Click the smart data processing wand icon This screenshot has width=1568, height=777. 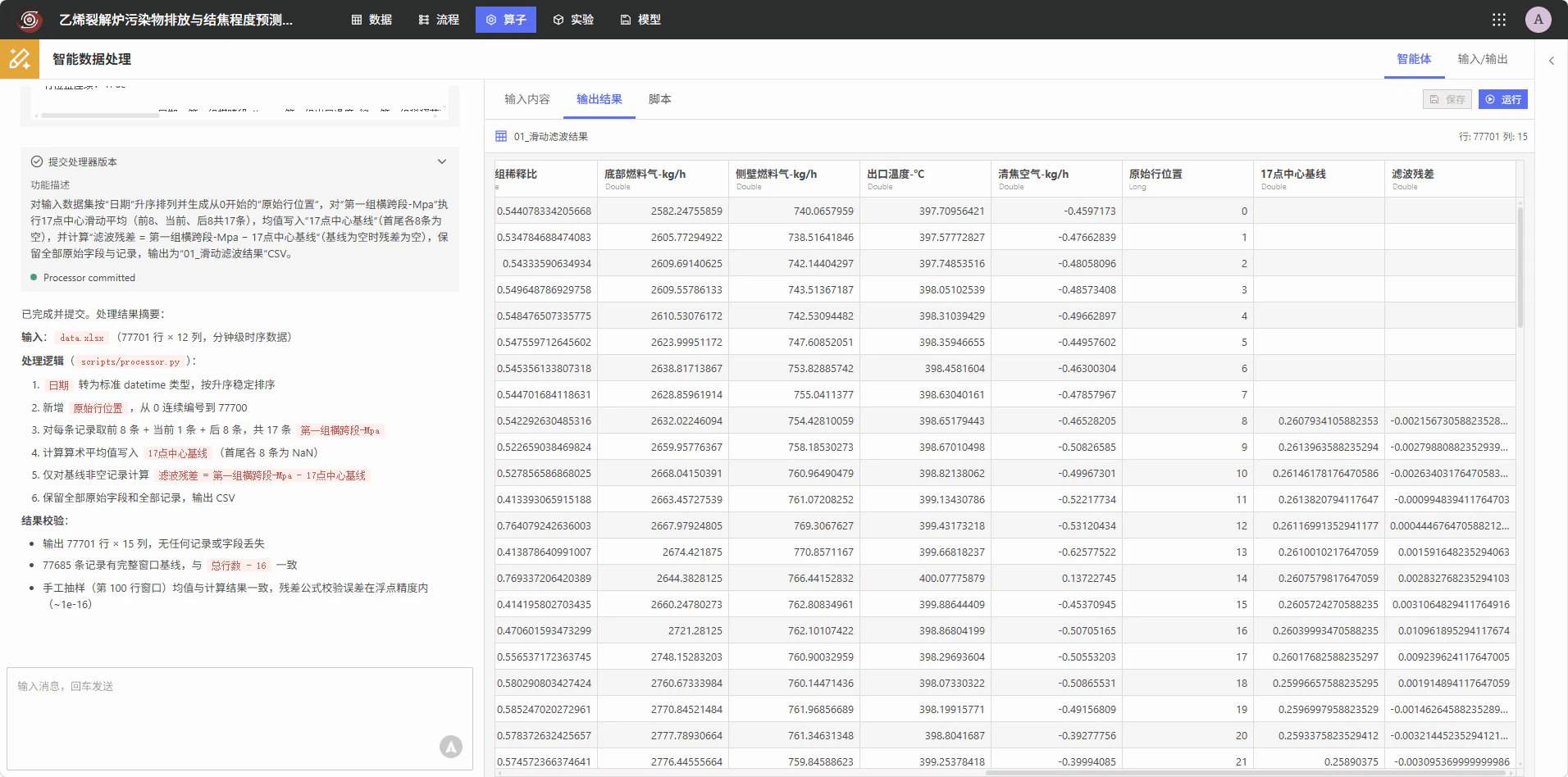(x=20, y=59)
